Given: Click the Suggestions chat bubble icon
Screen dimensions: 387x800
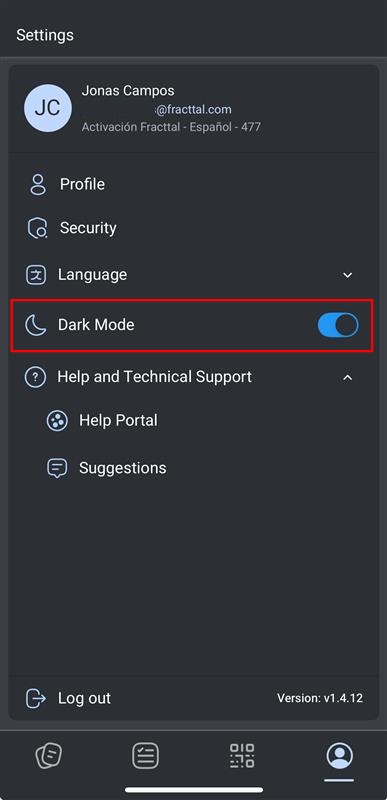Looking at the screenshot, I should coord(57,468).
